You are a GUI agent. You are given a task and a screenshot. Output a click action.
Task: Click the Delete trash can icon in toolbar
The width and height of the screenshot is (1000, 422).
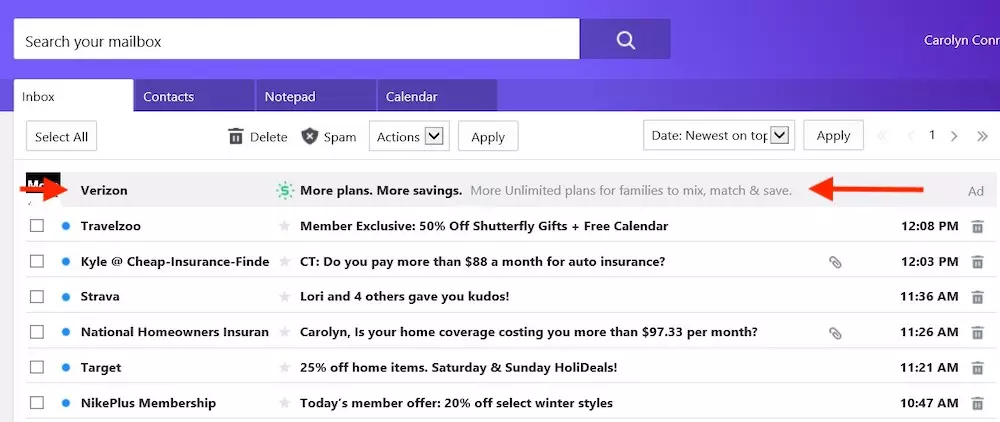236,136
